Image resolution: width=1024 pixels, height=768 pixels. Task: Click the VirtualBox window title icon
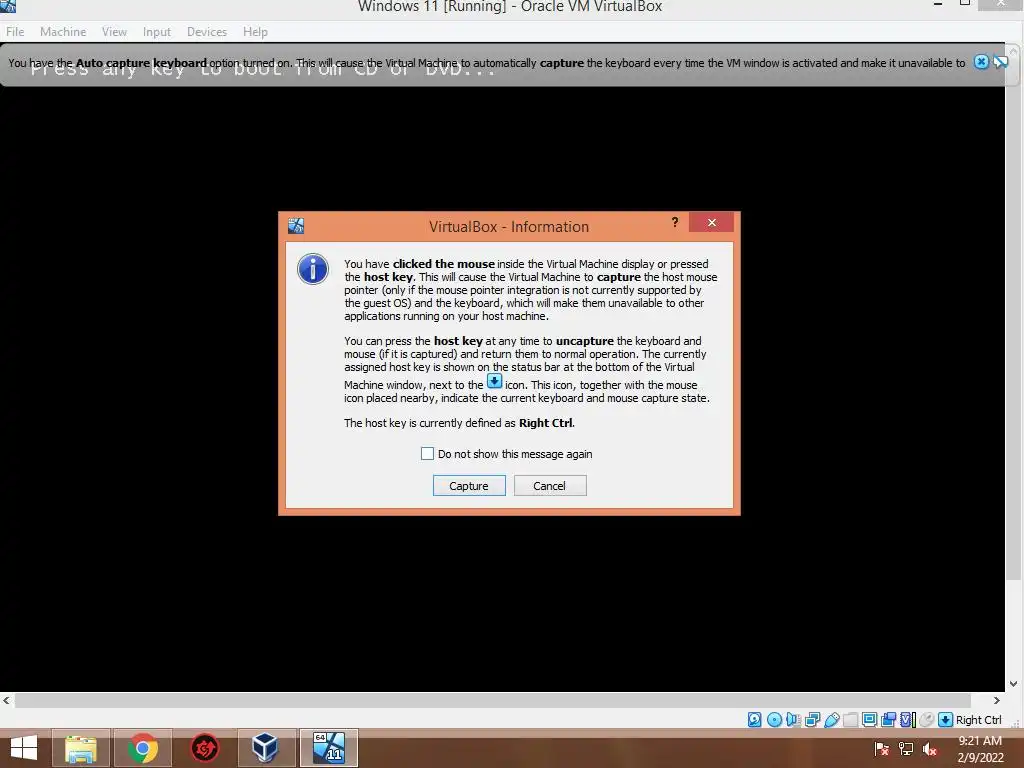tap(8, 6)
